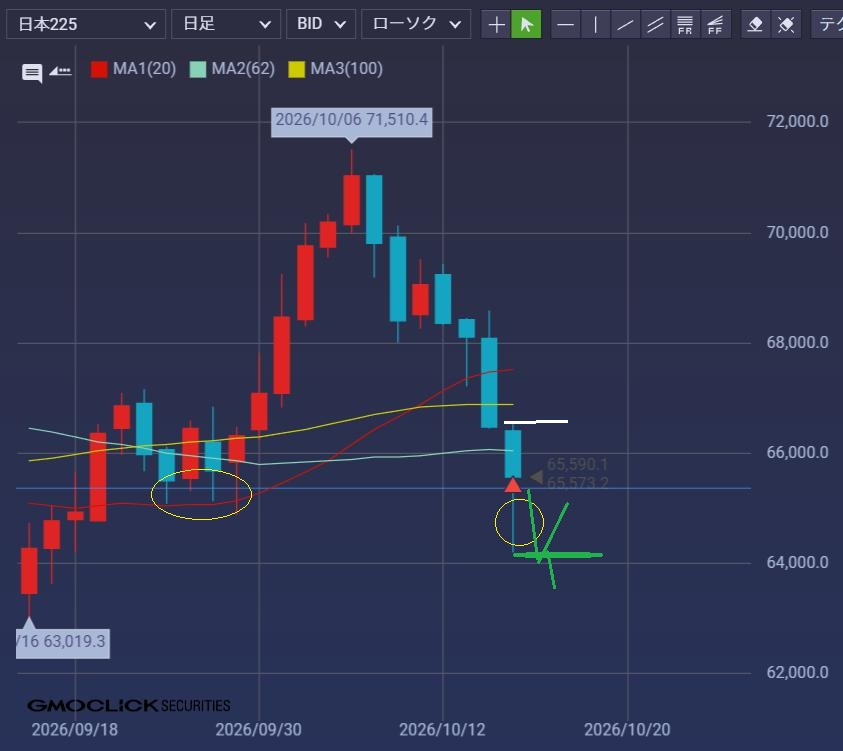This screenshot has height=751, width=843.
Task: Select the crosshair cursor tool
Action: [496, 25]
